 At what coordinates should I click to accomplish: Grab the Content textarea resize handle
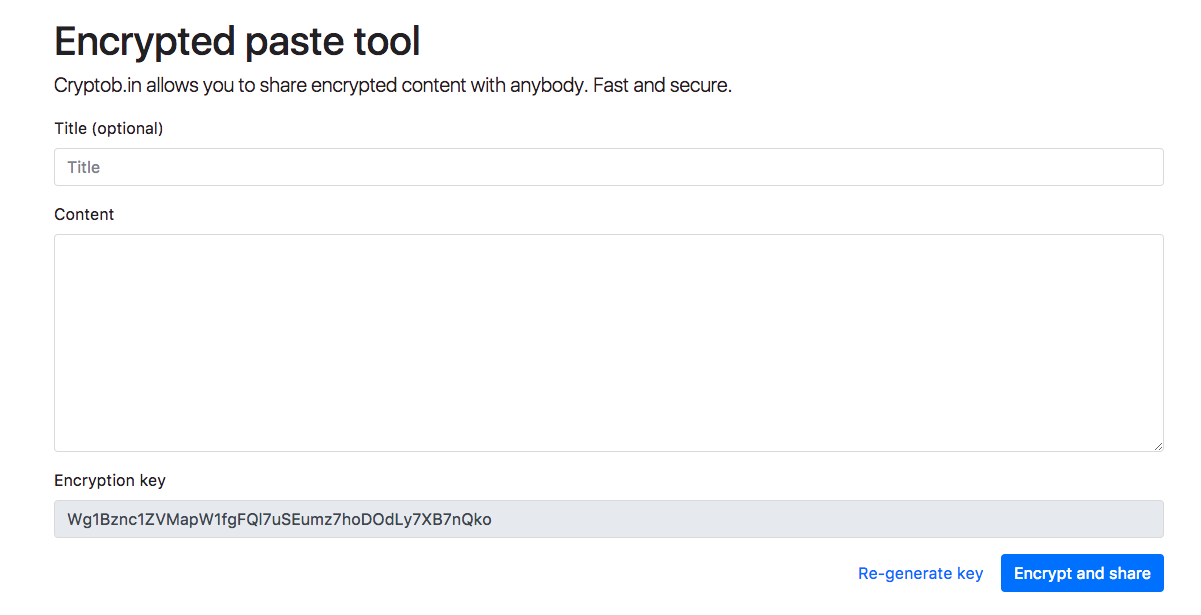[x=1158, y=446]
